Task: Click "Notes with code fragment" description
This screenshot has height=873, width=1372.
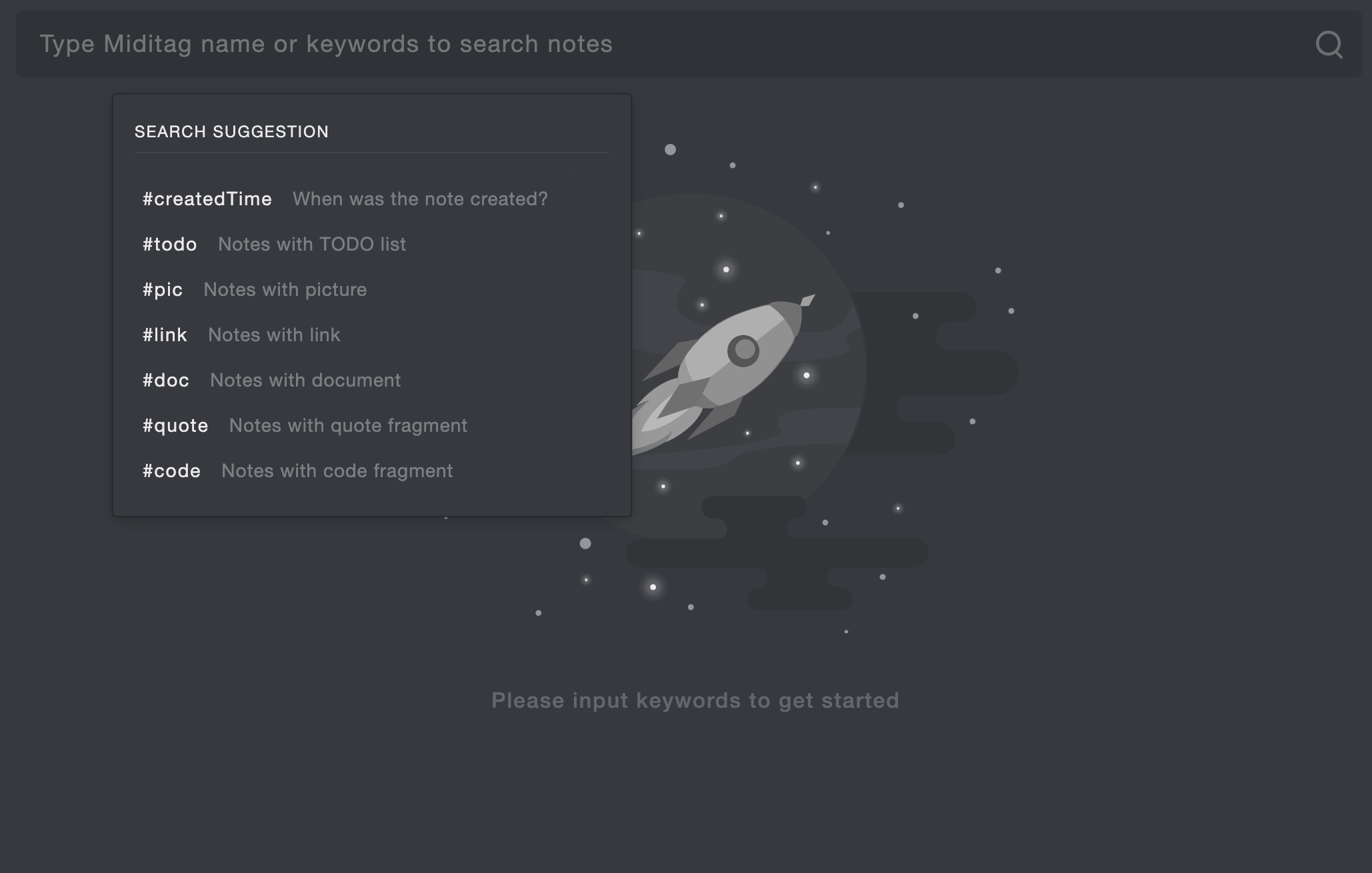Action: pos(337,470)
